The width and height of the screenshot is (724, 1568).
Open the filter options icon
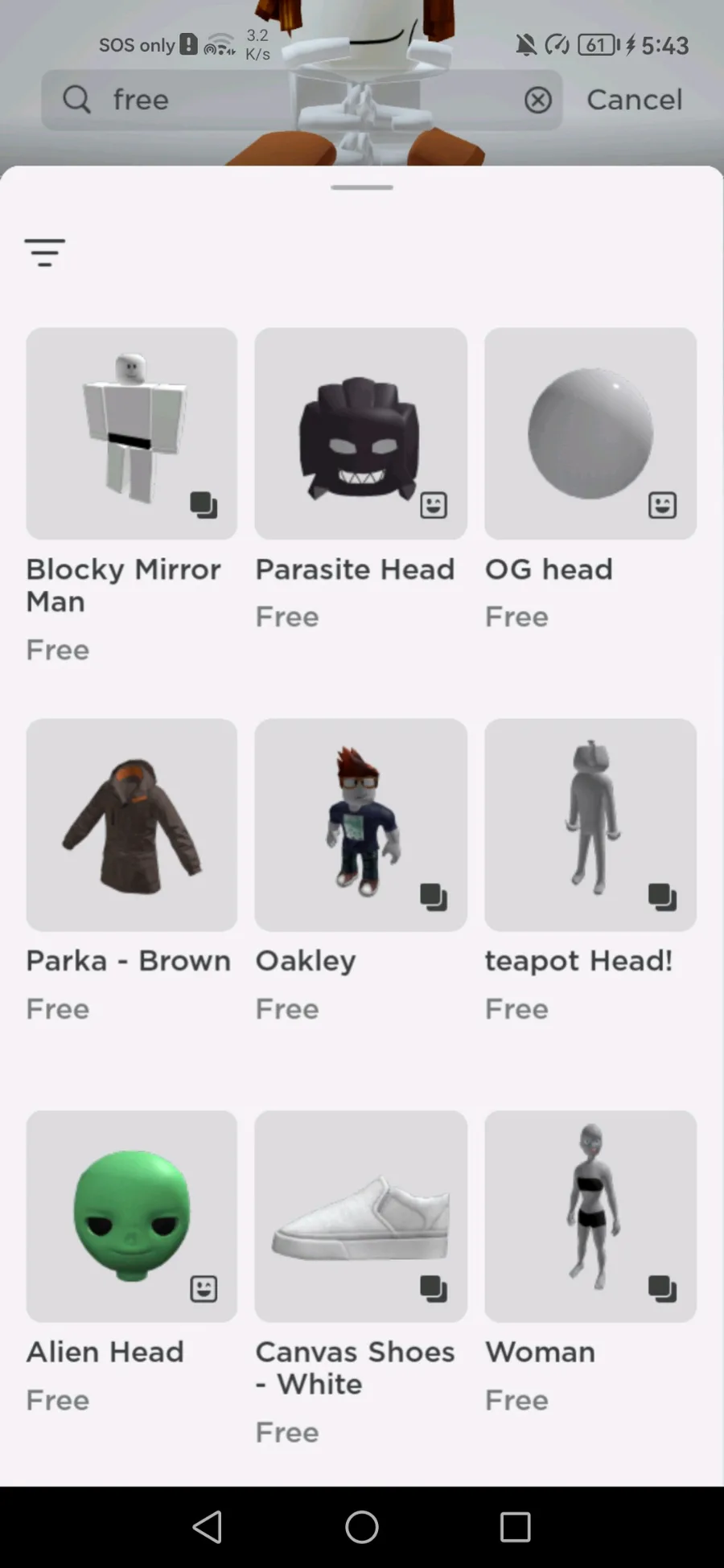coord(45,252)
